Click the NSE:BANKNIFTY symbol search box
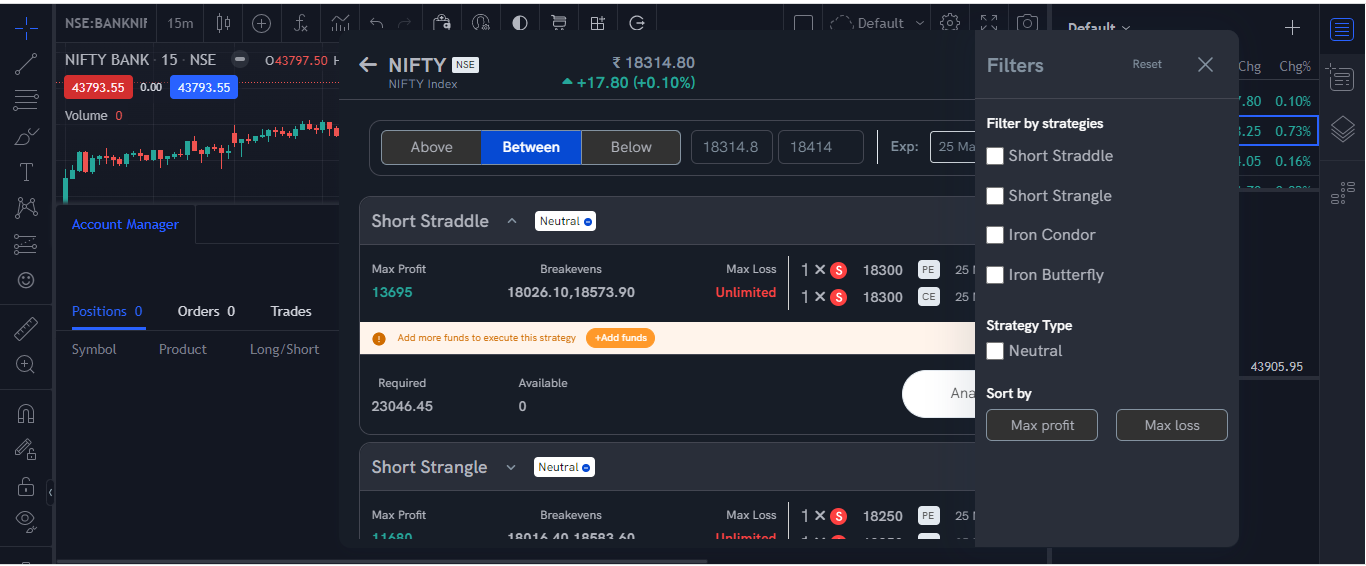This screenshot has width=1366, height=566. 105,23
